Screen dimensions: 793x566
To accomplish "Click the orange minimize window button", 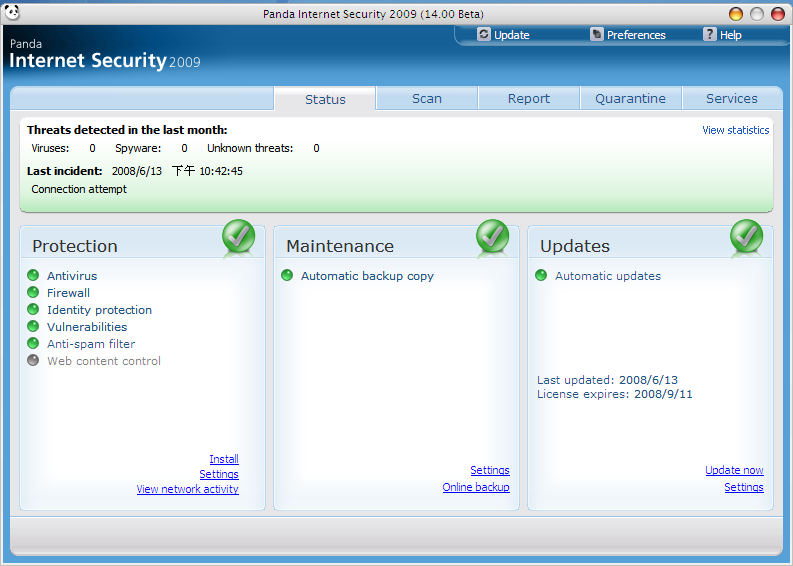I will (736, 14).
